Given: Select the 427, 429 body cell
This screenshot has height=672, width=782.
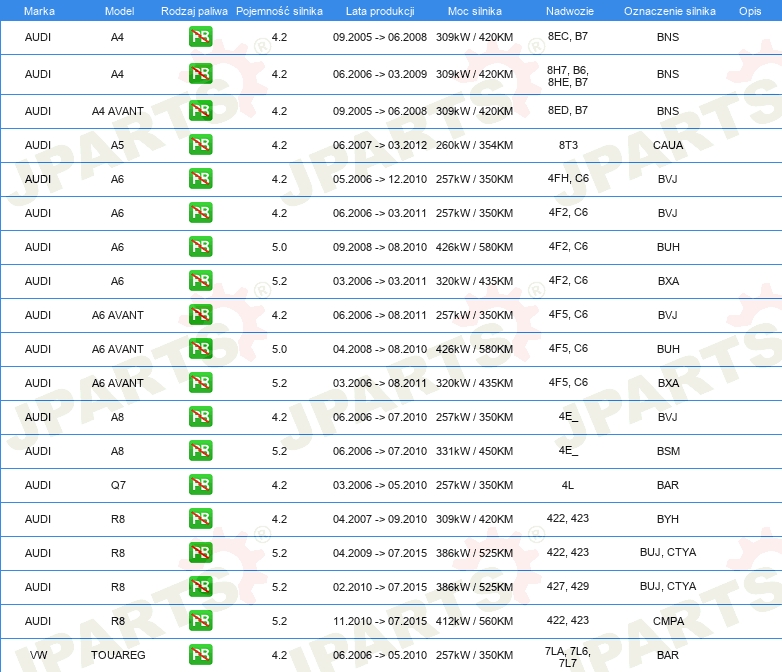Looking at the screenshot, I should pyautogui.click(x=568, y=586).
